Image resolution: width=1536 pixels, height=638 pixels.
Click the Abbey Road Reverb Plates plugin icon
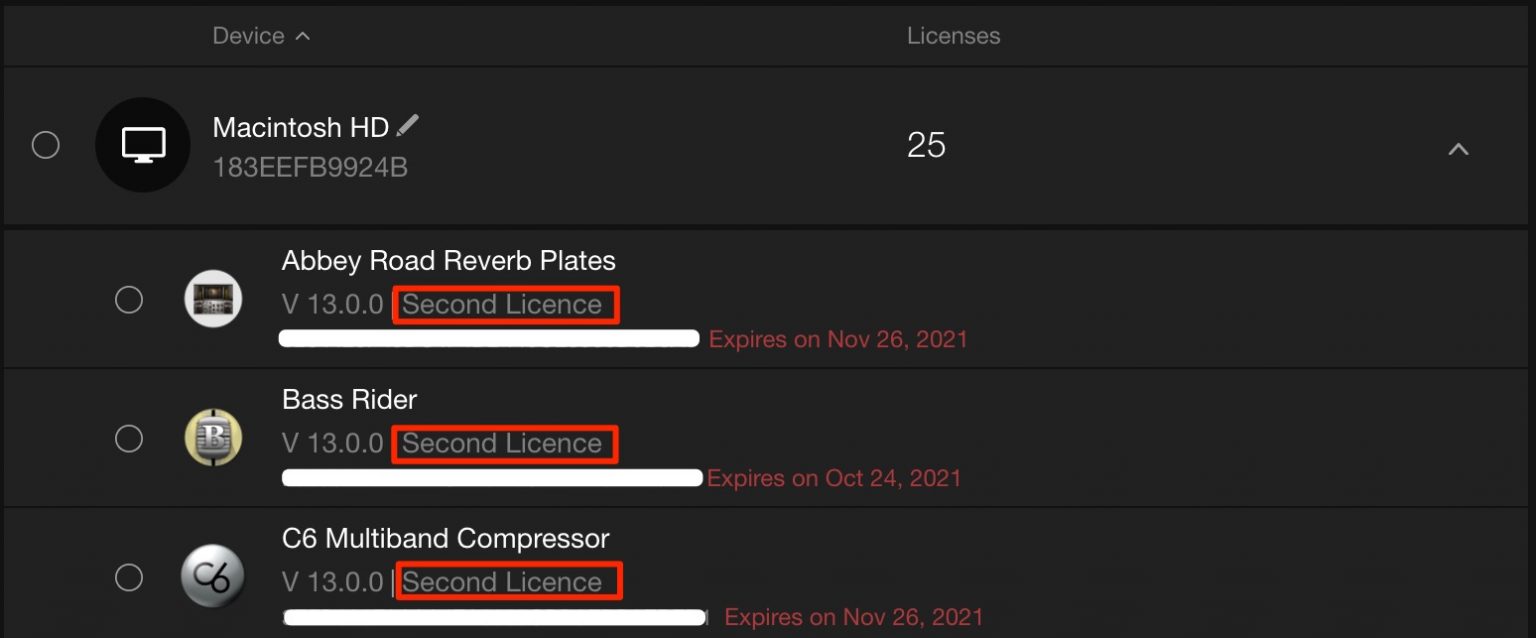(x=213, y=299)
